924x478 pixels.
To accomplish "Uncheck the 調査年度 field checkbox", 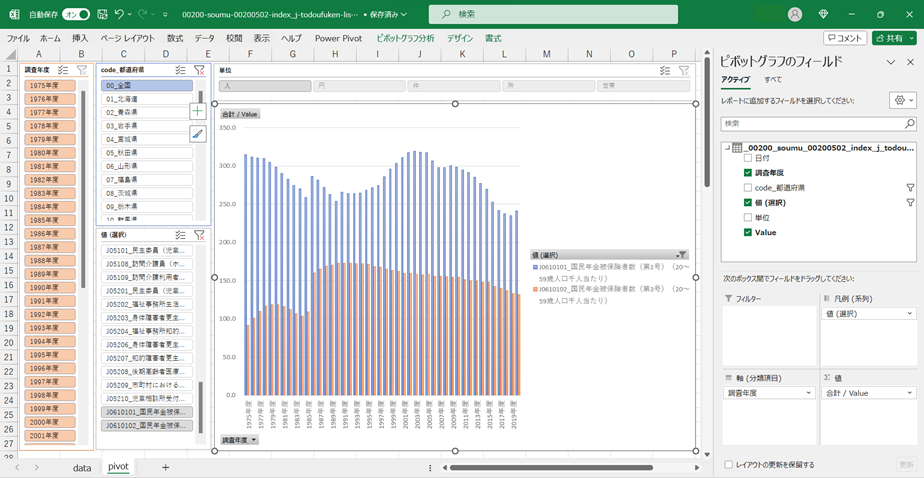I will (748, 173).
